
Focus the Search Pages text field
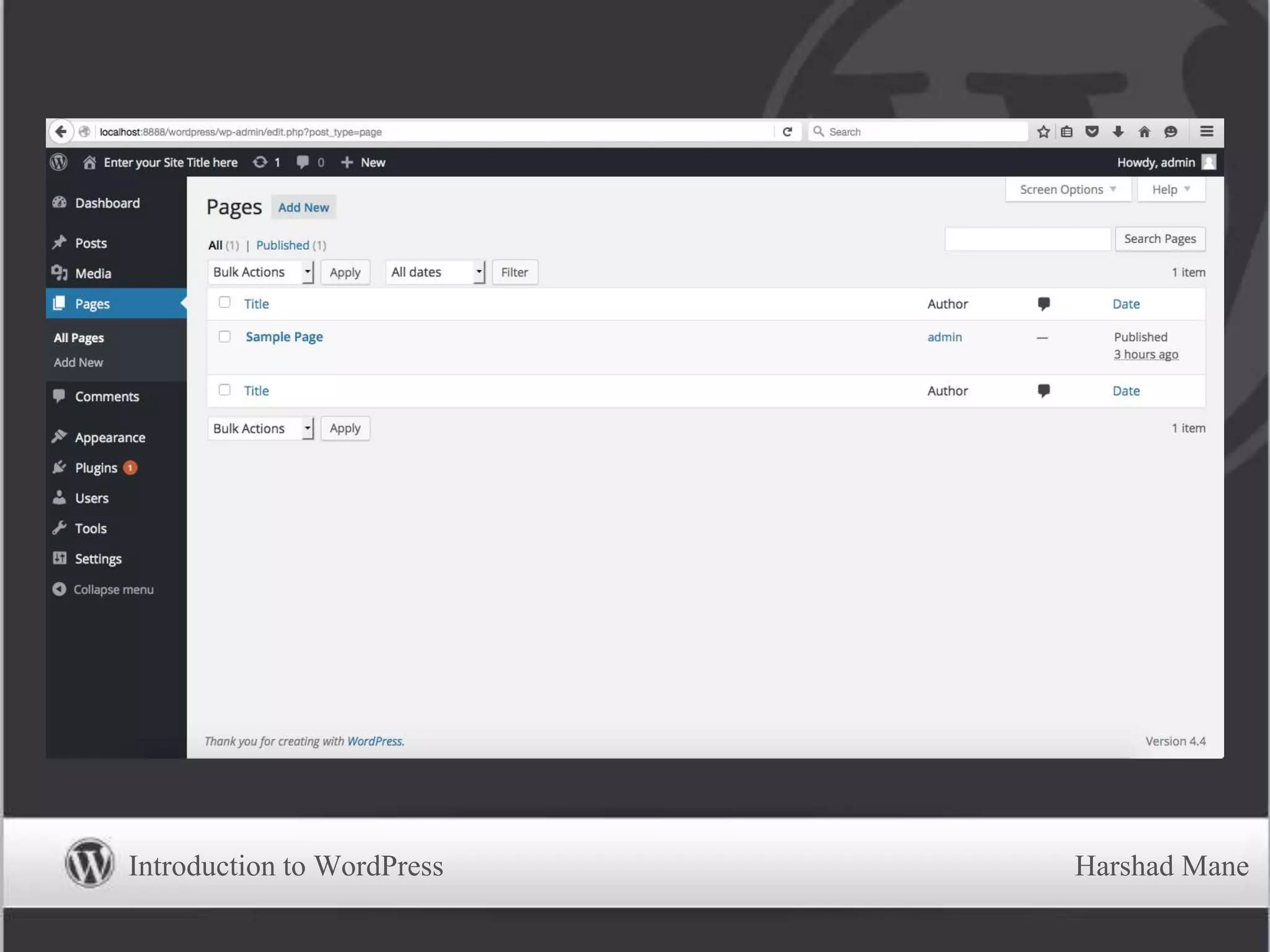[x=1028, y=239]
